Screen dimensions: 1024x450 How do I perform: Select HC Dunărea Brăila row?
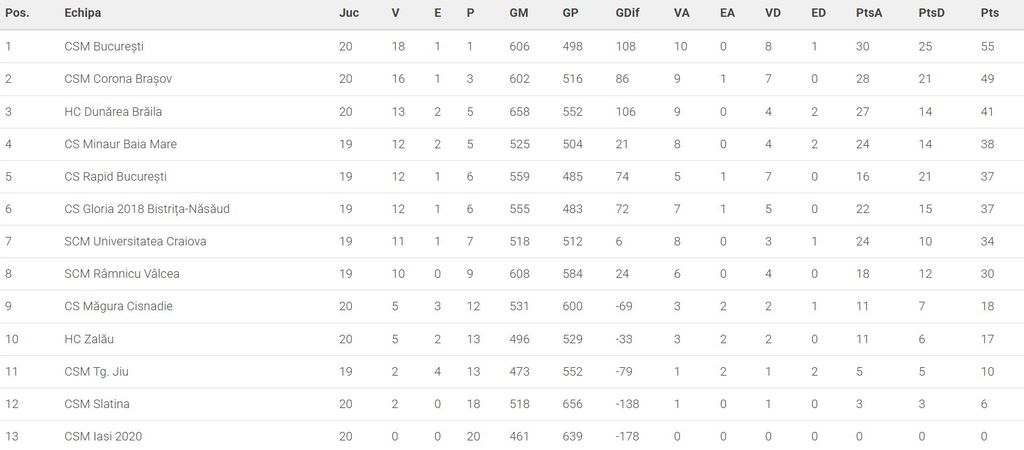[113, 112]
